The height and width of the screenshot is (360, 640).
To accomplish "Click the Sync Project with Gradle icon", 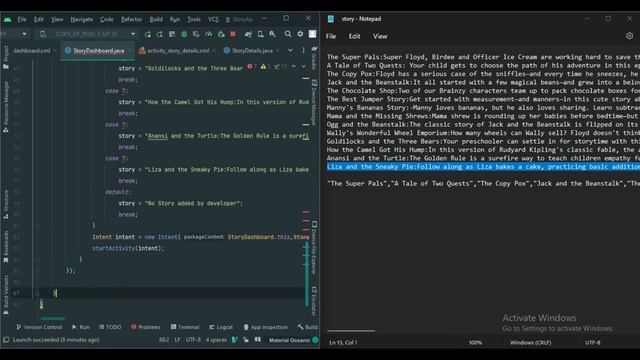I will click(x=248, y=34).
